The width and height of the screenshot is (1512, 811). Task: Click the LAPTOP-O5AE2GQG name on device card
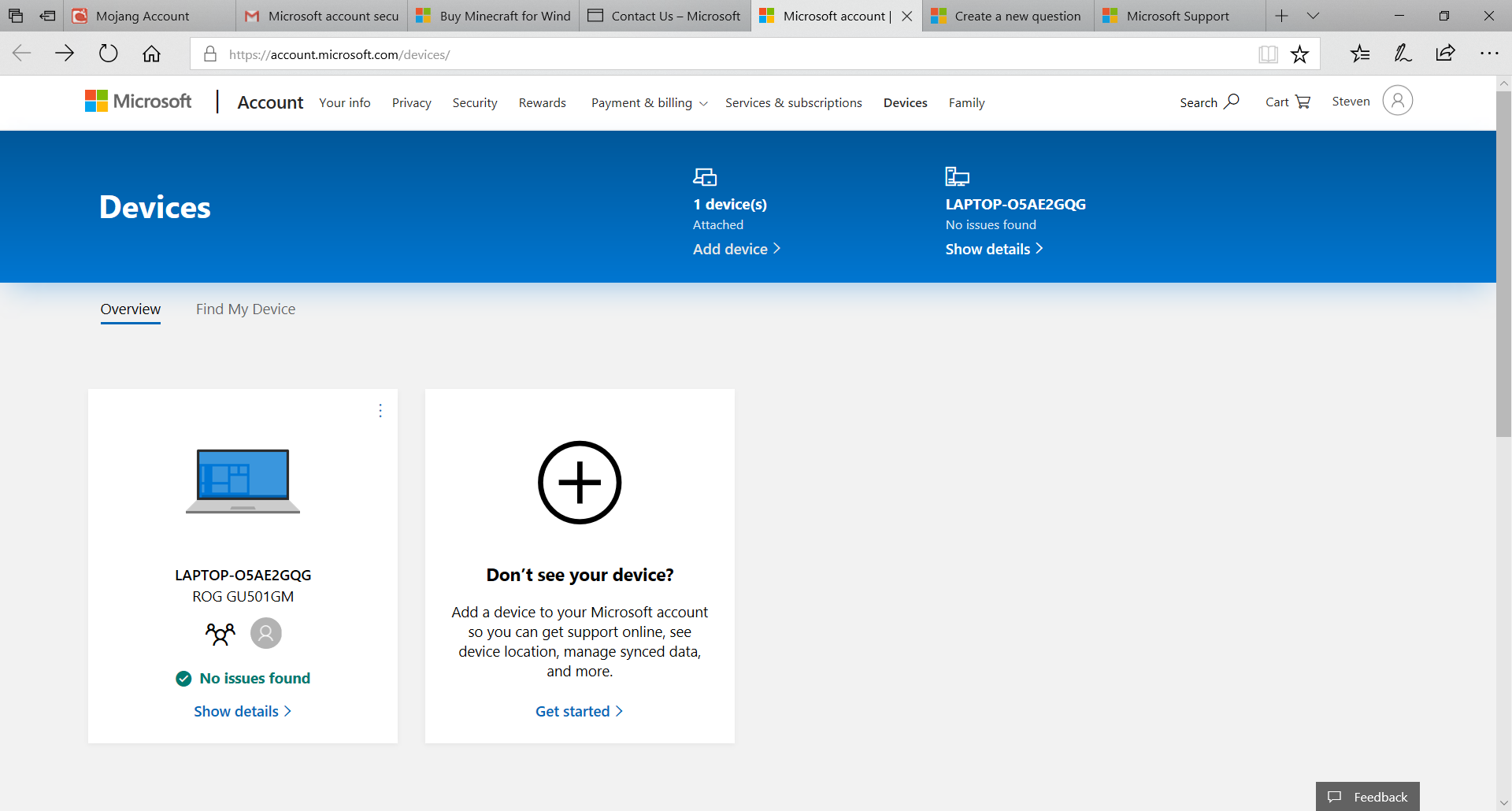click(x=243, y=575)
